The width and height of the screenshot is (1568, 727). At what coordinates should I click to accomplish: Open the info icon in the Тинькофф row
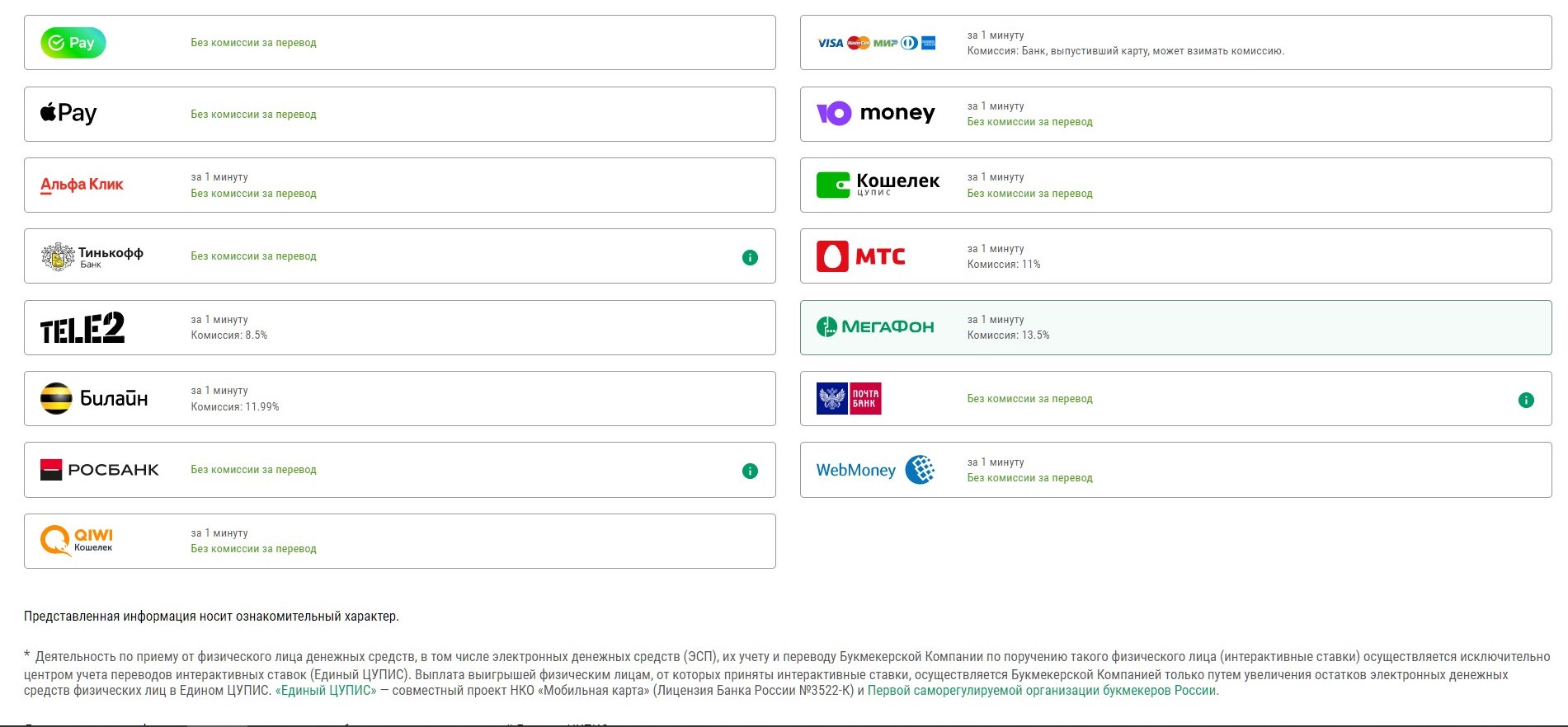coord(750,257)
